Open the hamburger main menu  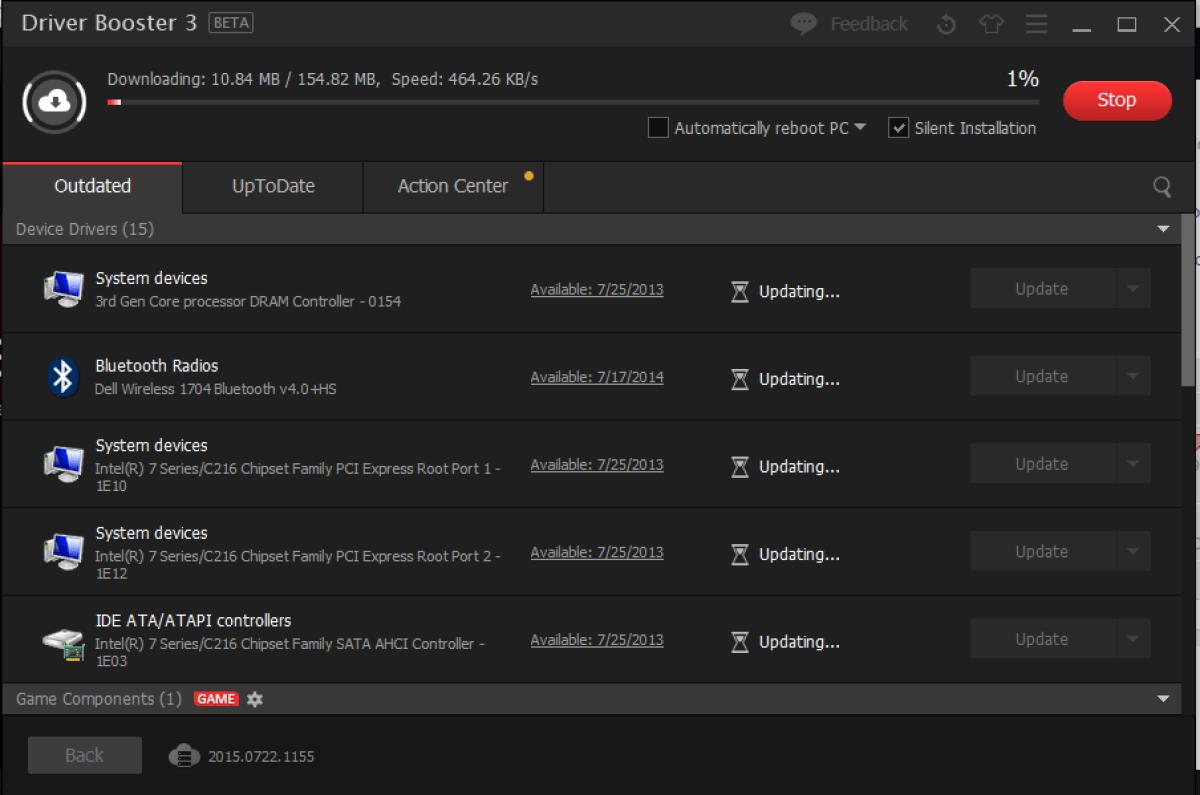[x=1036, y=23]
